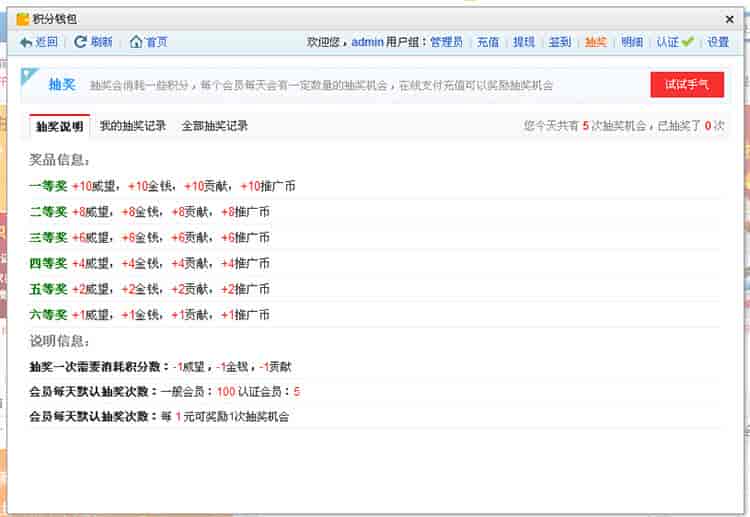Open the 充值 recharge link
This screenshot has height=517, width=750.
click(487, 42)
